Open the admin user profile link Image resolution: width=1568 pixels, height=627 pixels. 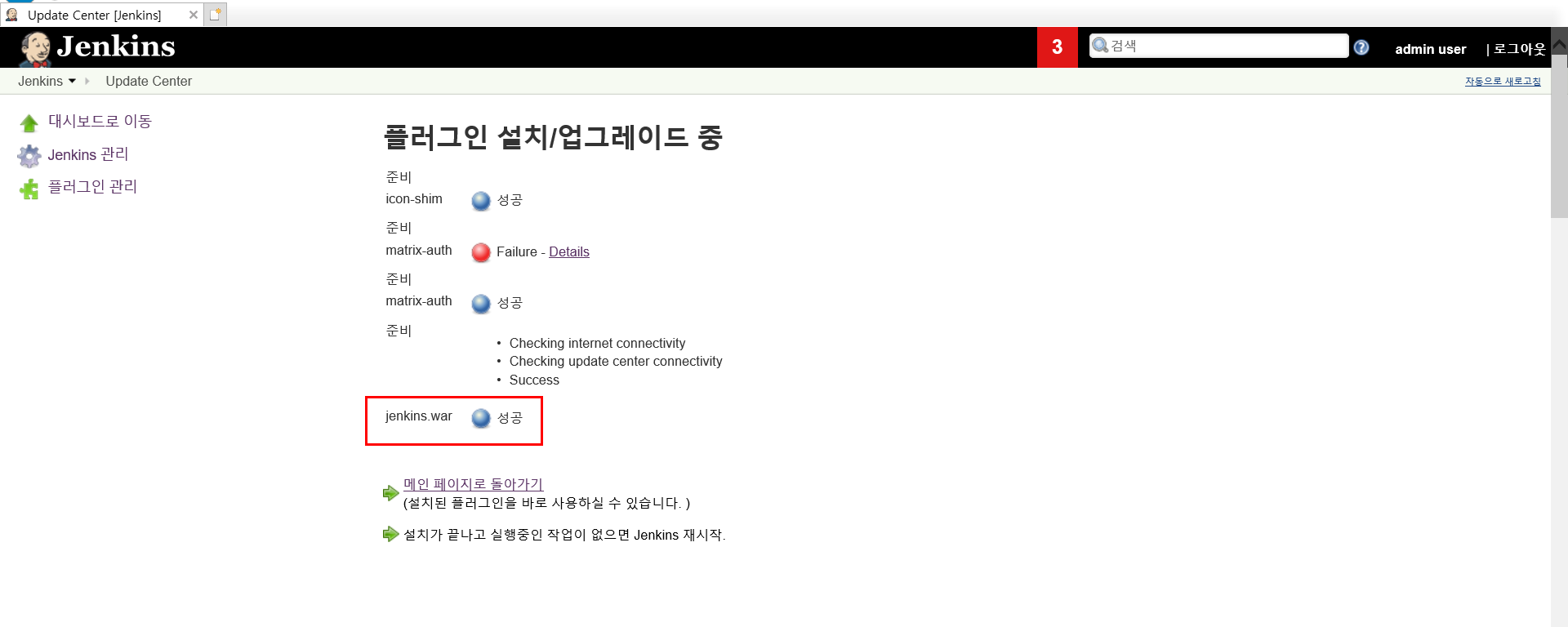1430,49
